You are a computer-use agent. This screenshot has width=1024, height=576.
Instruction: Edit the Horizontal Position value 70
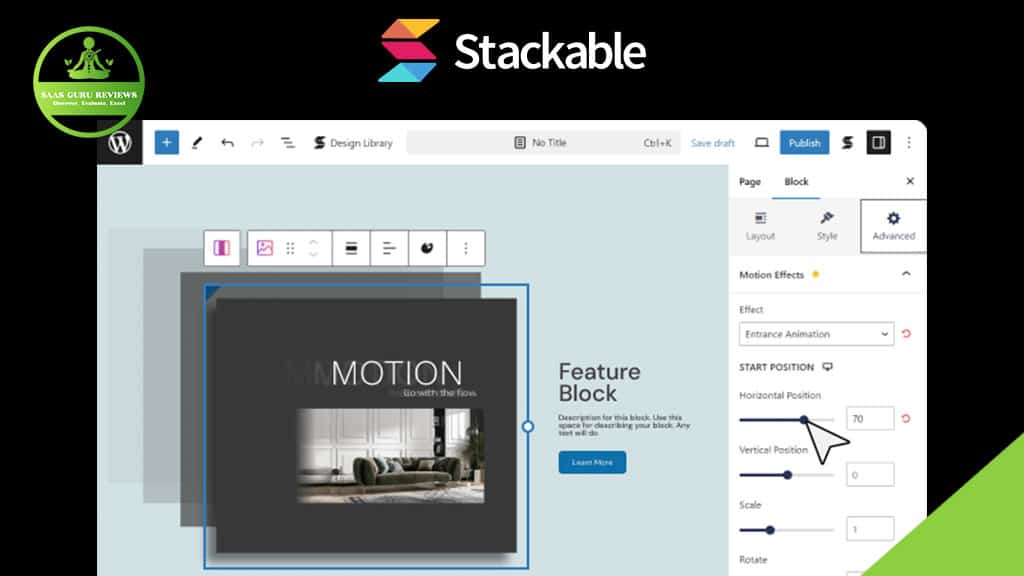click(870, 419)
